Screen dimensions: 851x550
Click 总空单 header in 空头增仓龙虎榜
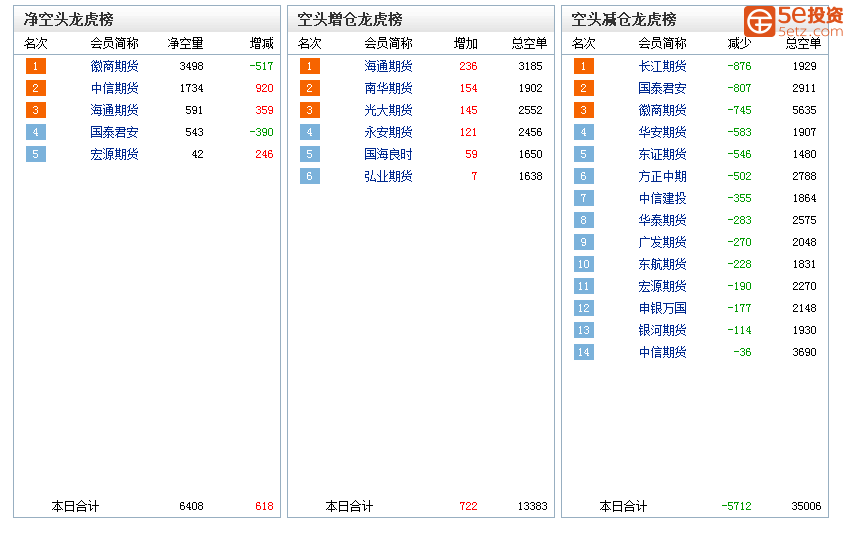point(529,43)
